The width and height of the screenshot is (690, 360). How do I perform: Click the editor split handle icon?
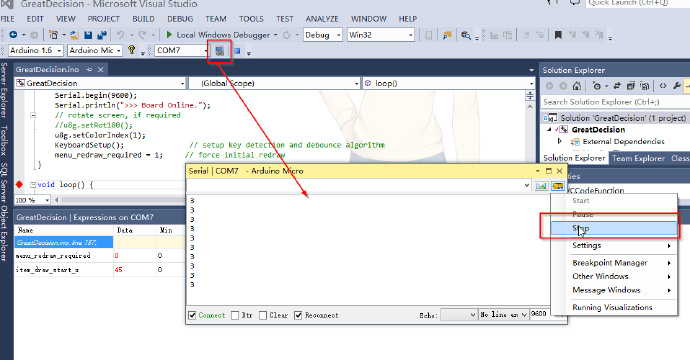tap(530, 96)
